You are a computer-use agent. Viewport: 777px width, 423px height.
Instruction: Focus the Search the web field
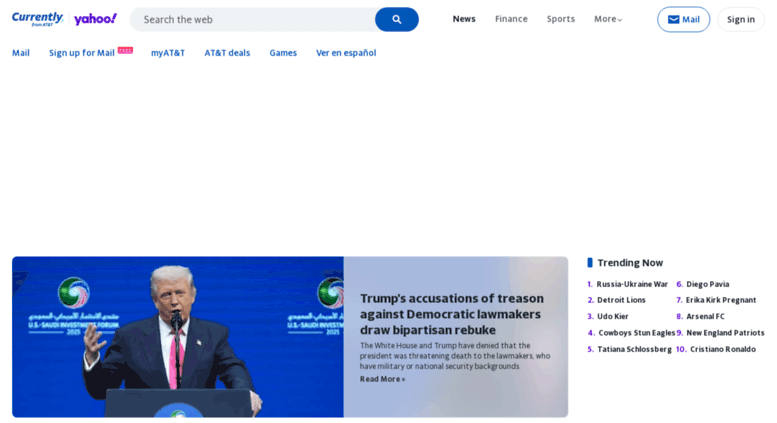252,19
